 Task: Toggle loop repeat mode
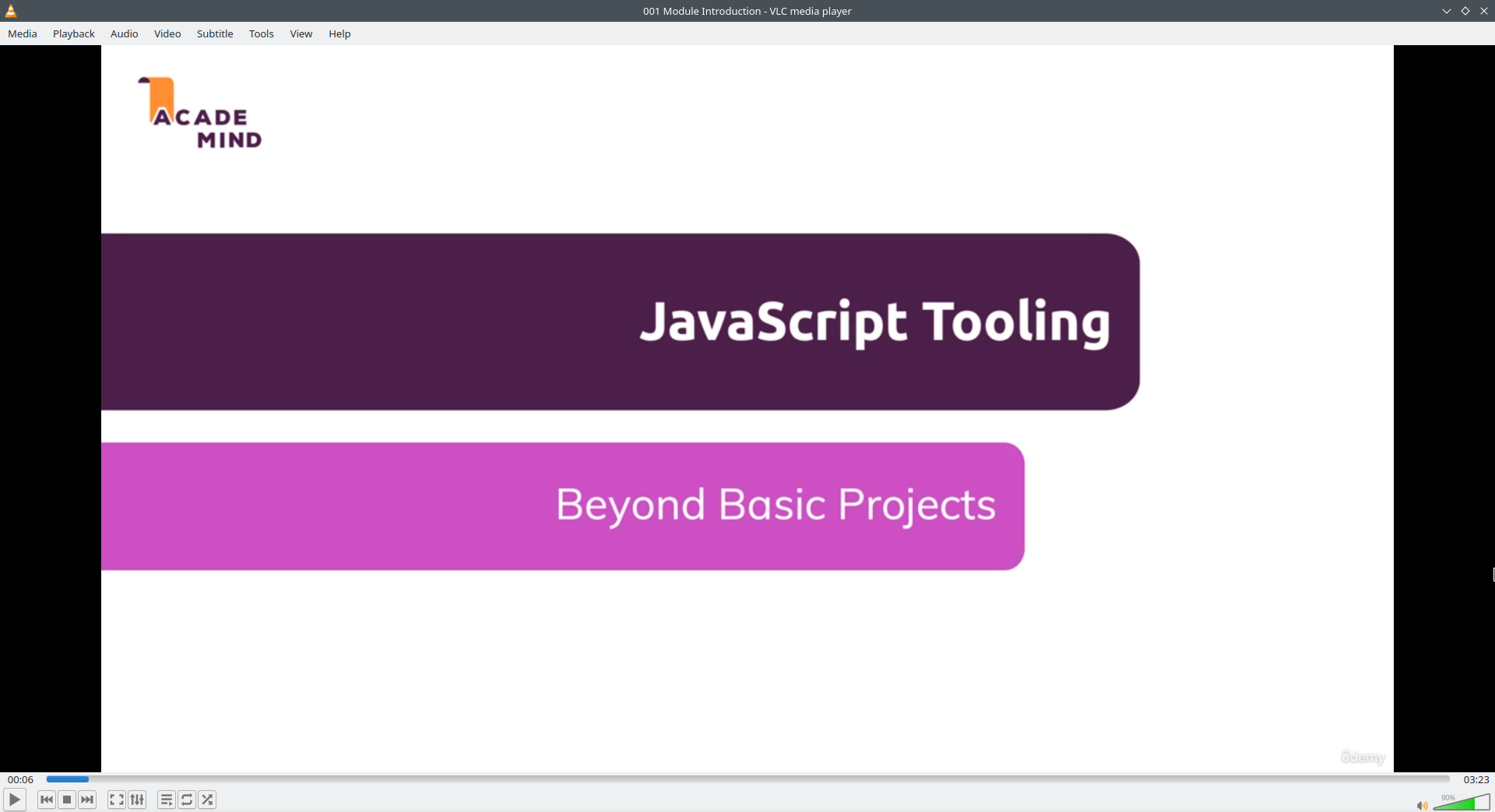point(187,800)
